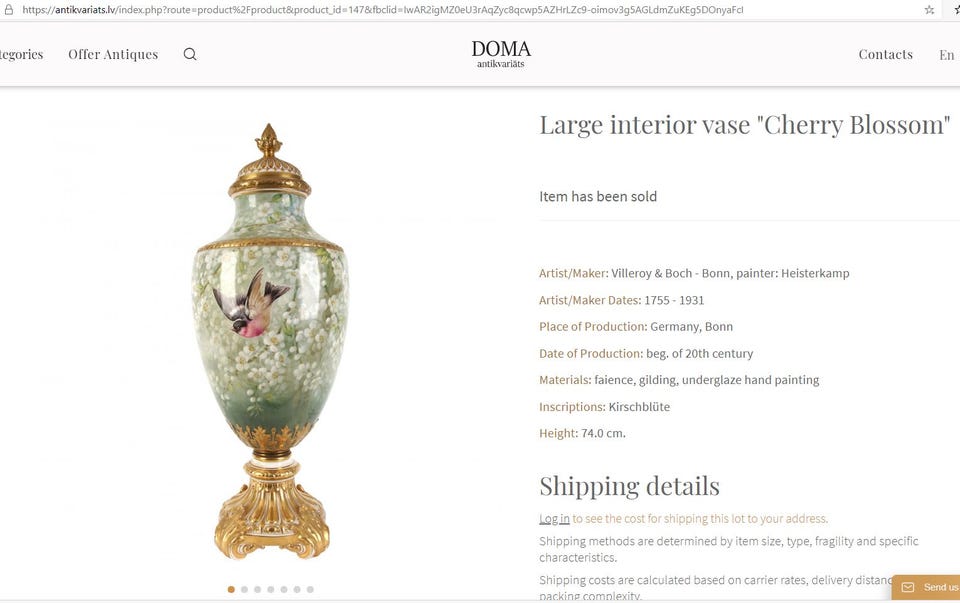This screenshot has width=960, height=603.
Task: Click the Cherry Blossom vase image
Action: pyautogui.click(x=271, y=342)
